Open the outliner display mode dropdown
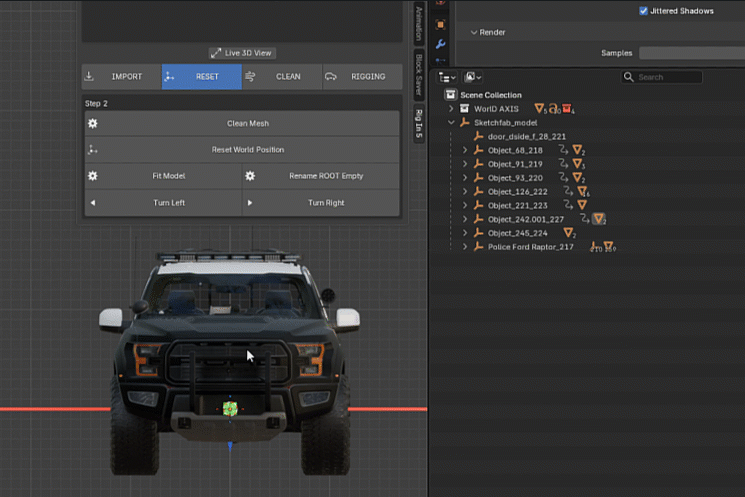The height and width of the screenshot is (497, 745). click(x=447, y=77)
